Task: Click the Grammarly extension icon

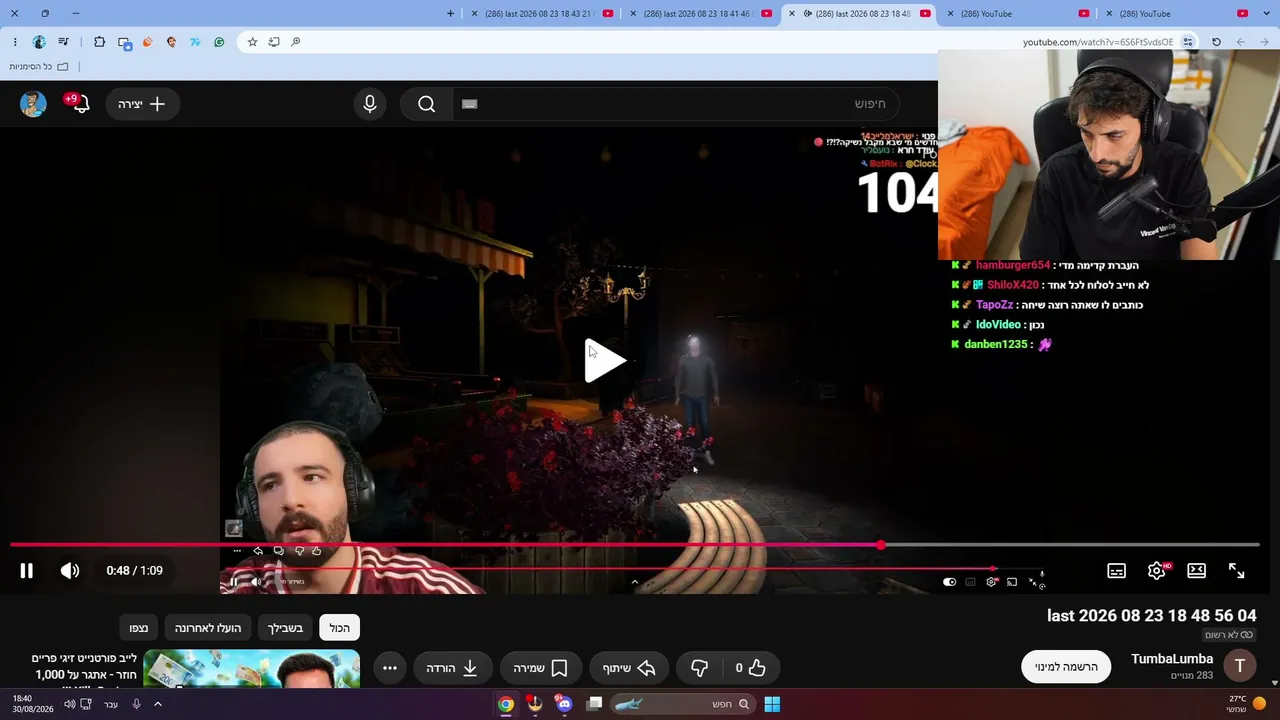Action: [x=219, y=42]
